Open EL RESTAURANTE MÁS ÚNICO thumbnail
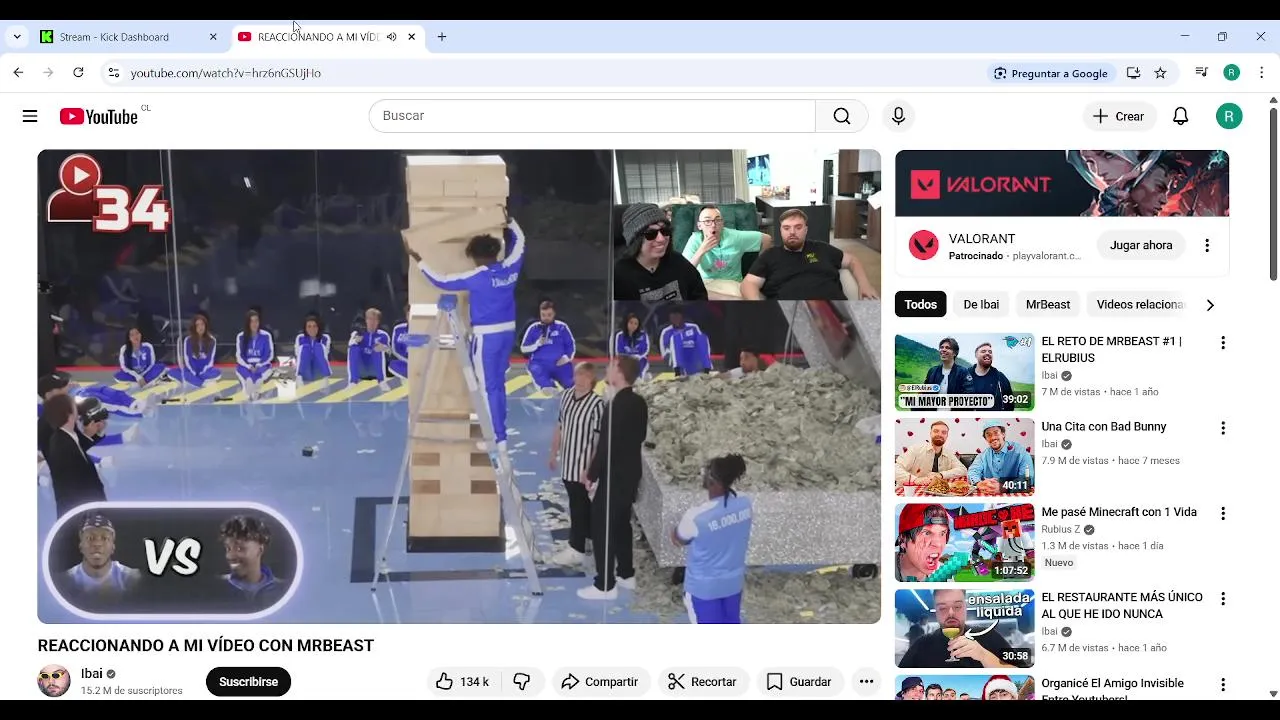Viewport: 1280px width, 720px height. coord(964,628)
